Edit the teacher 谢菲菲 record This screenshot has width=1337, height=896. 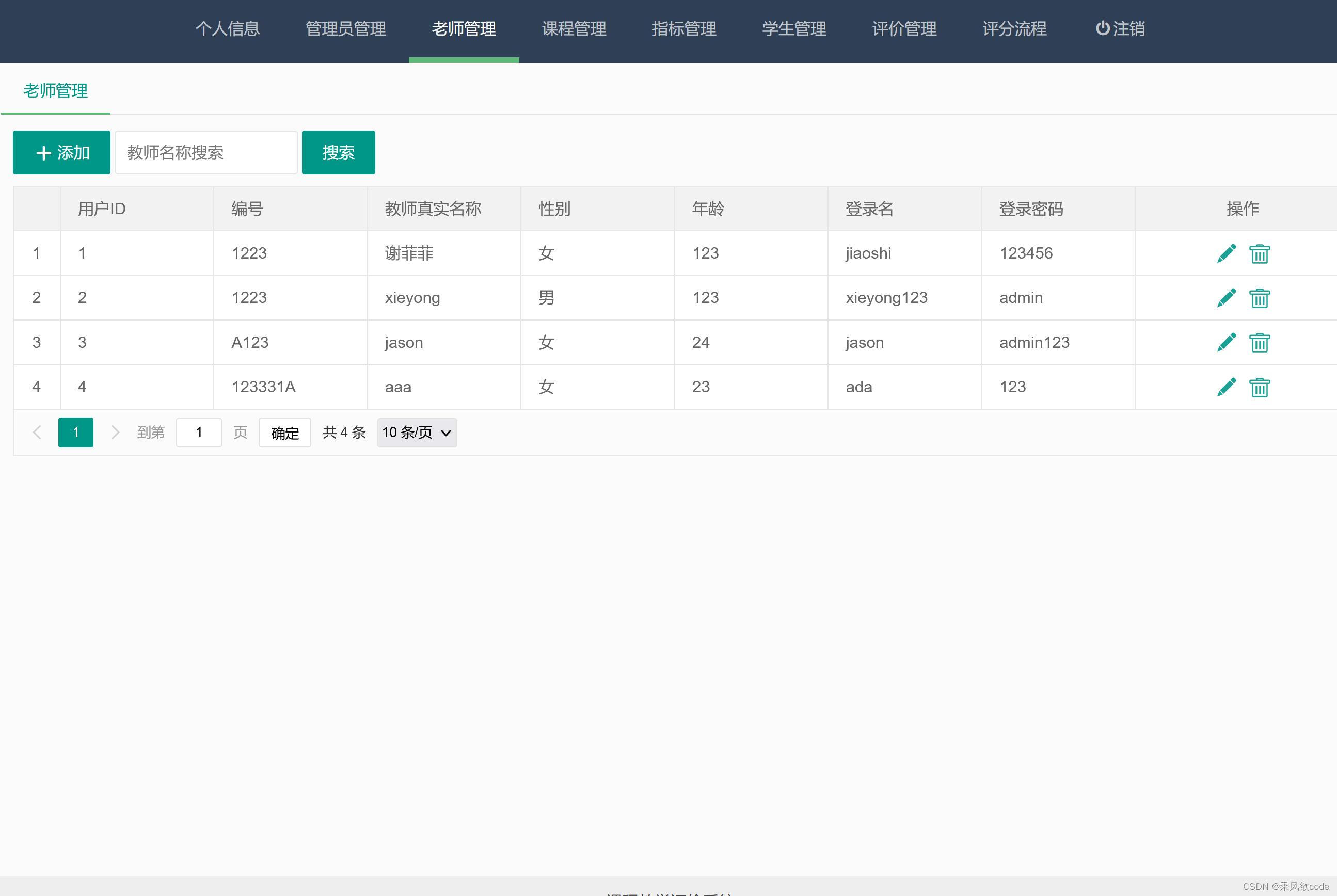pyautogui.click(x=1226, y=253)
